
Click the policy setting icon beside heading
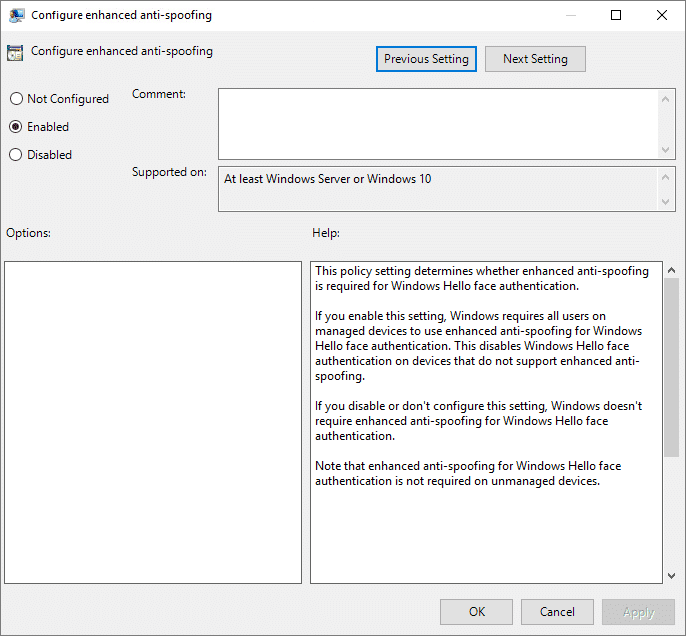tap(15, 52)
